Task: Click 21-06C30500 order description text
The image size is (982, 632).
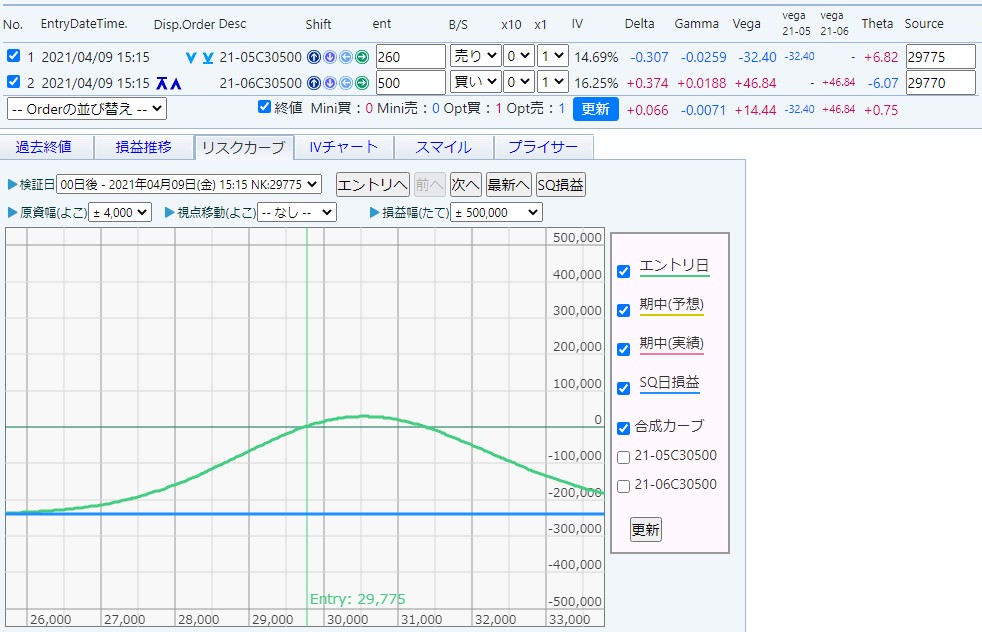Action: (261, 83)
